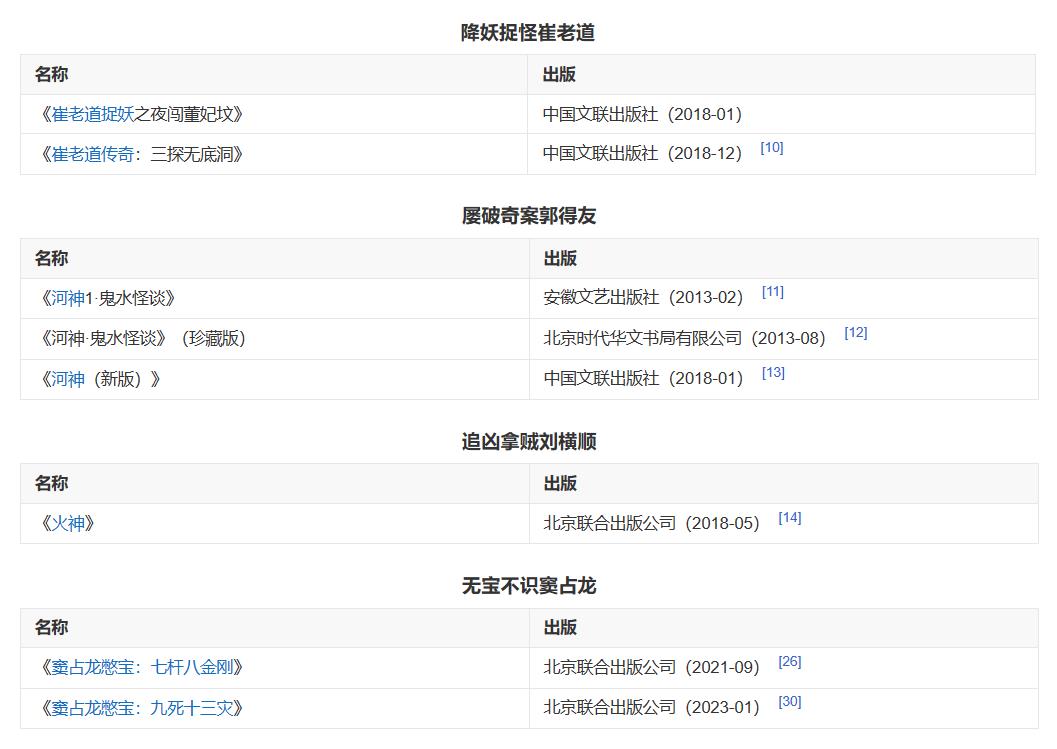The image size is (1057, 749).
Task: Click the 降妖捉怪崔老道 table caption
Action: point(528,33)
